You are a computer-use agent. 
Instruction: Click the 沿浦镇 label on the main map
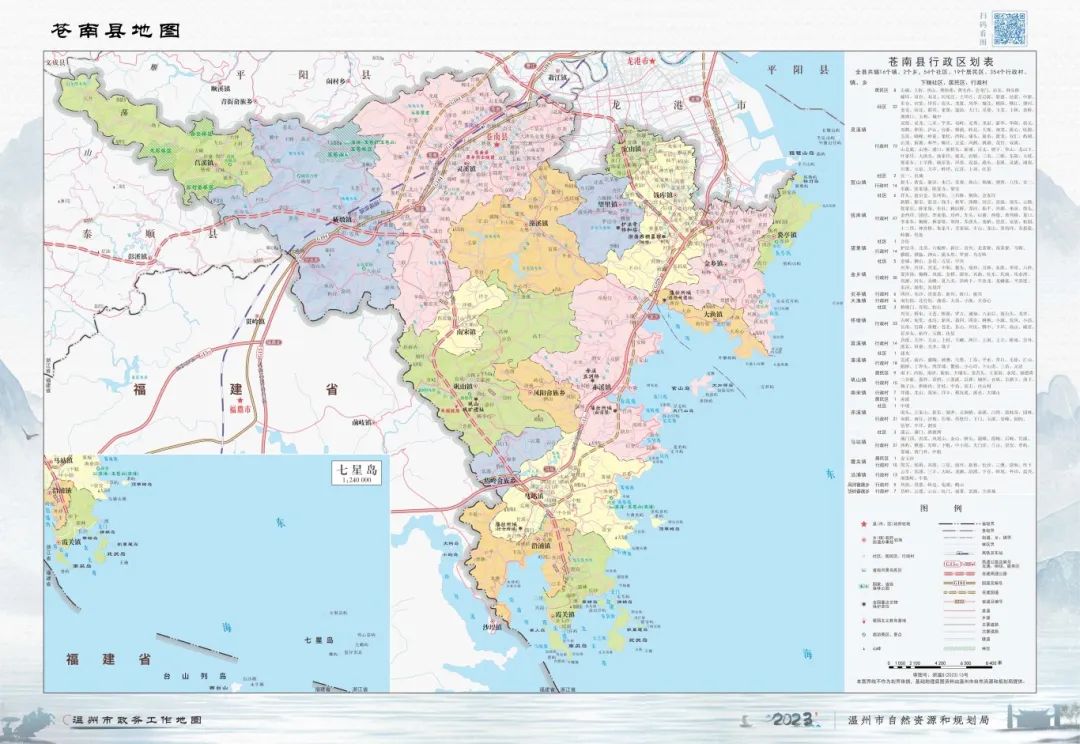coord(541,546)
